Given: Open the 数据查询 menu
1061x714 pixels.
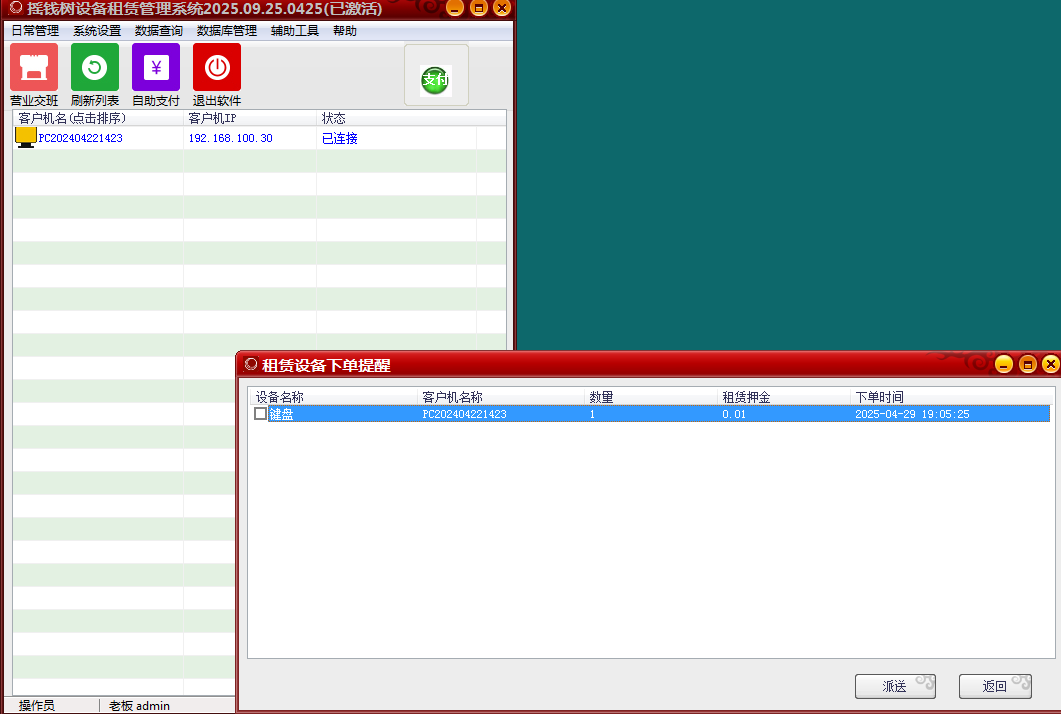Looking at the screenshot, I should pos(159,31).
